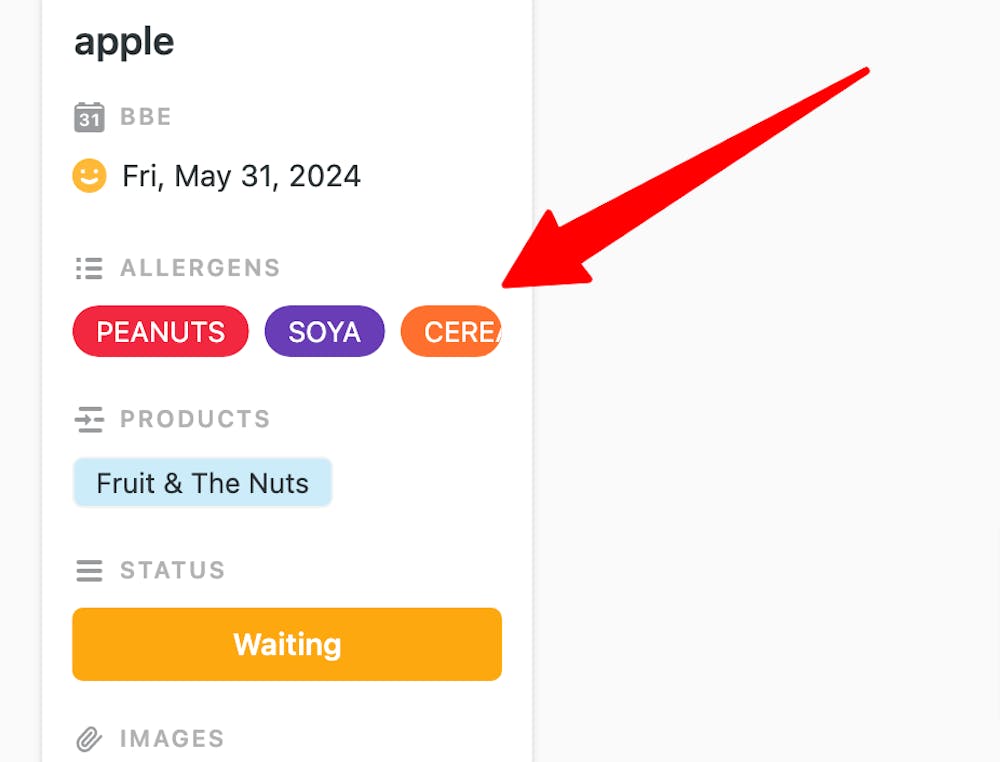
Task: Open the Fruit & The Nuts product
Action: tap(202, 483)
